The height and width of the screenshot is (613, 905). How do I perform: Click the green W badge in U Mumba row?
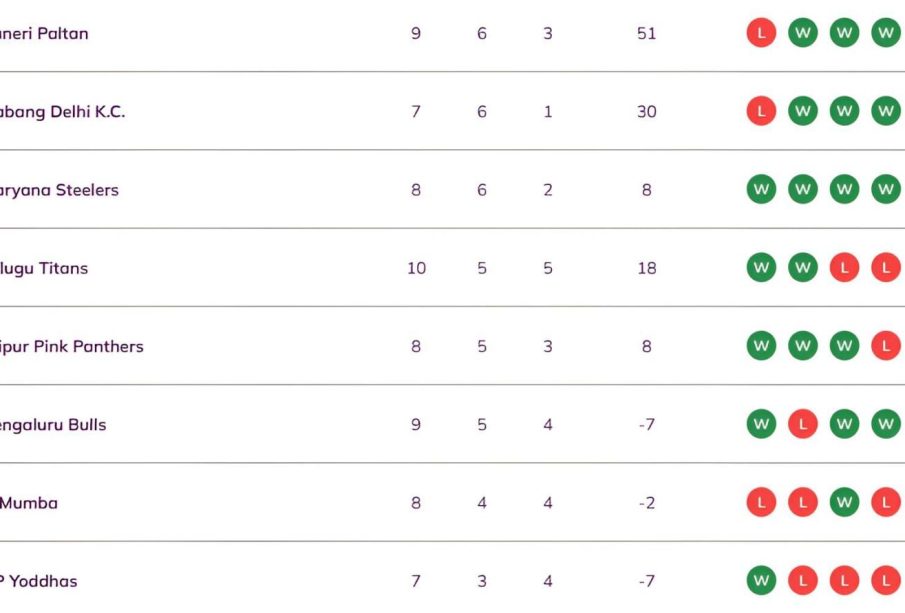[x=844, y=502]
